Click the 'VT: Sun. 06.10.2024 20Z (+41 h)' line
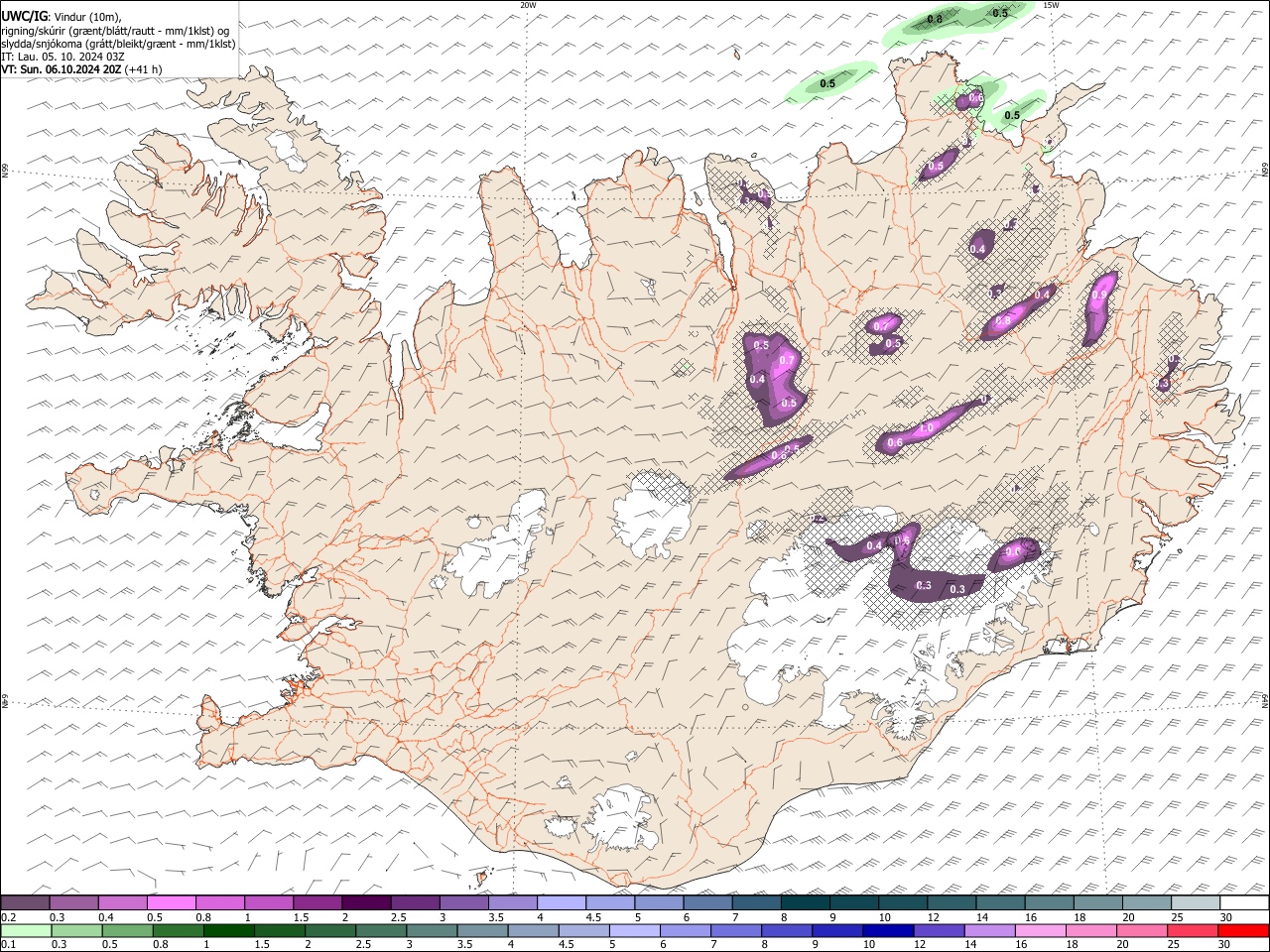The height and width of the screenshot is (952, 1270). click(x=82, y=69)
